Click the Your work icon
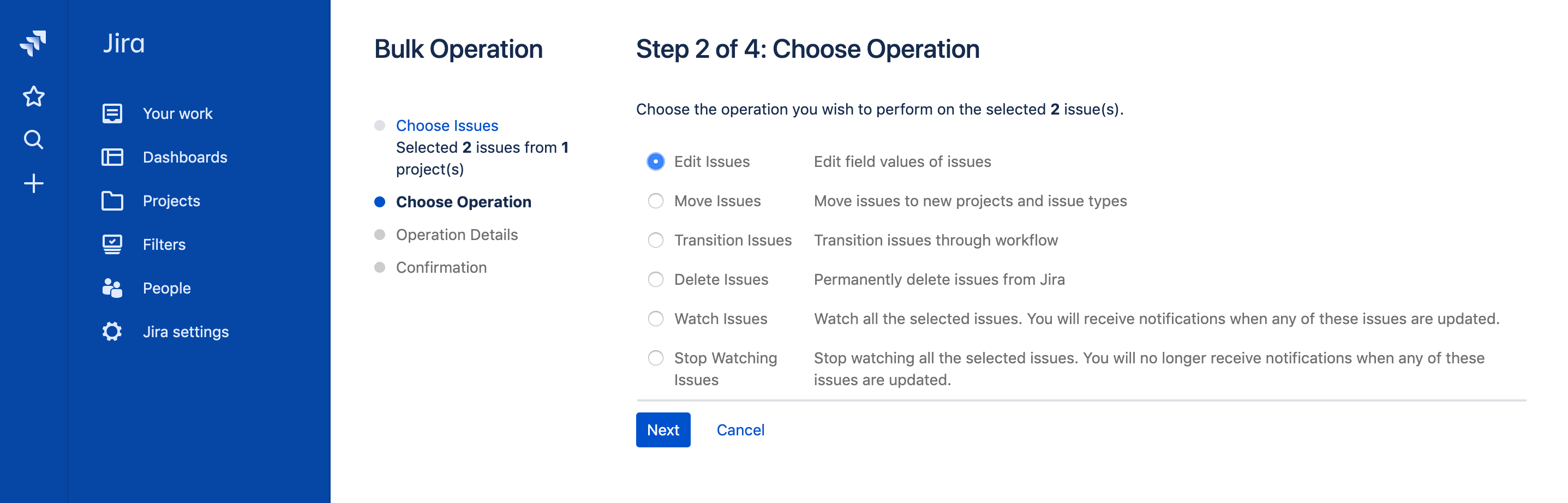 click(x=112, y=114)
